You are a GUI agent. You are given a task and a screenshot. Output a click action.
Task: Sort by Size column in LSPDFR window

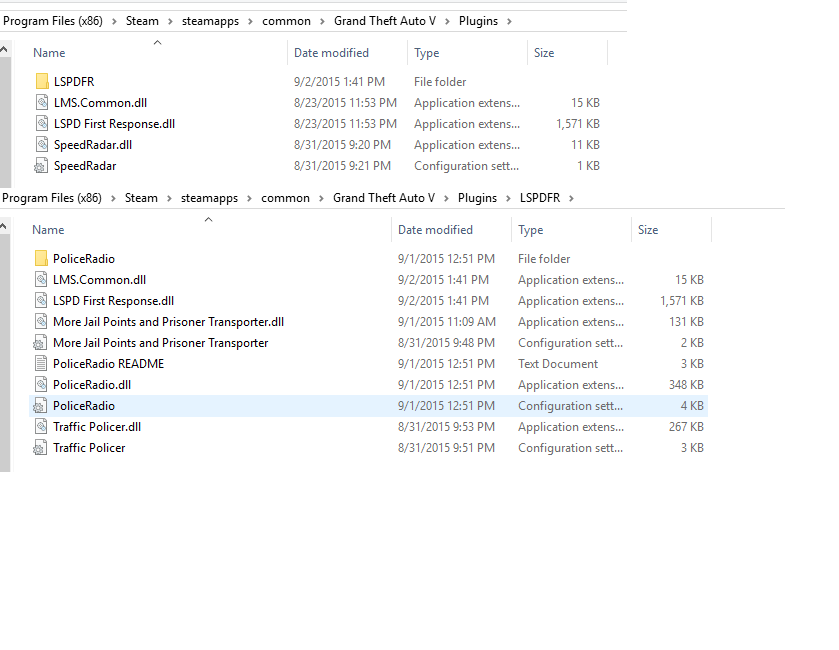(x=647, y=230)
